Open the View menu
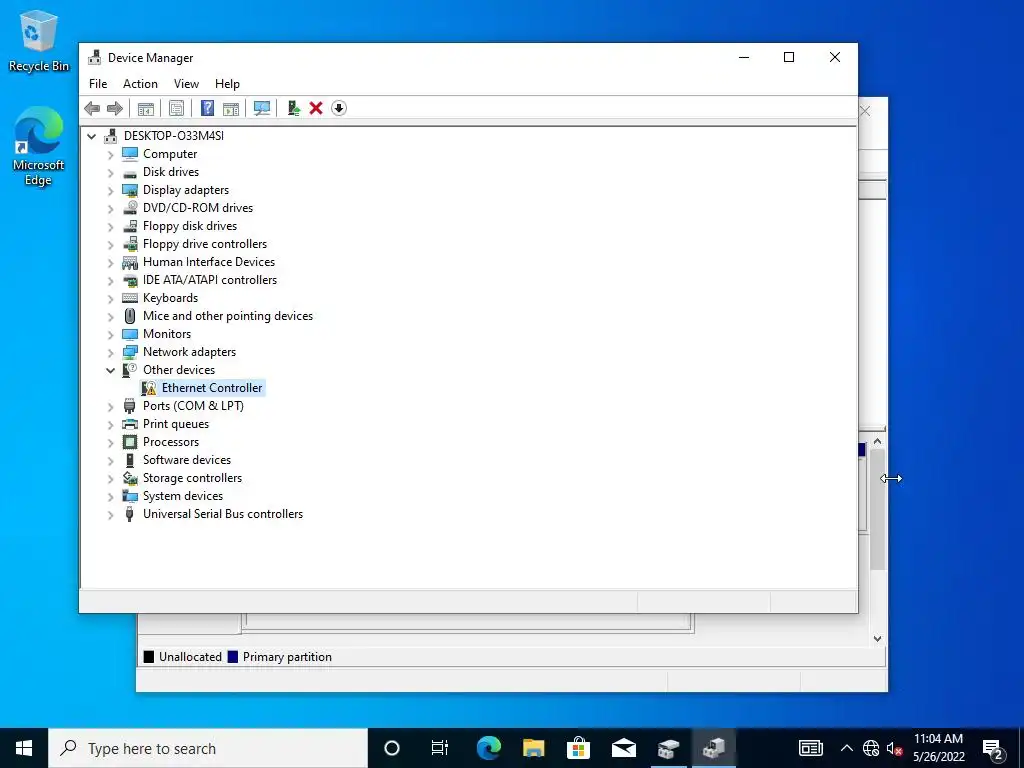 [x=186, y=84]
